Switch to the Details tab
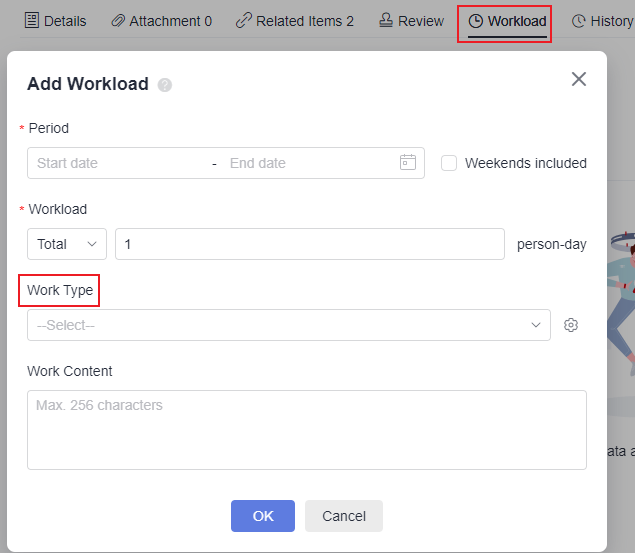The width and height of the screenshot is (635, 553). 56,21
